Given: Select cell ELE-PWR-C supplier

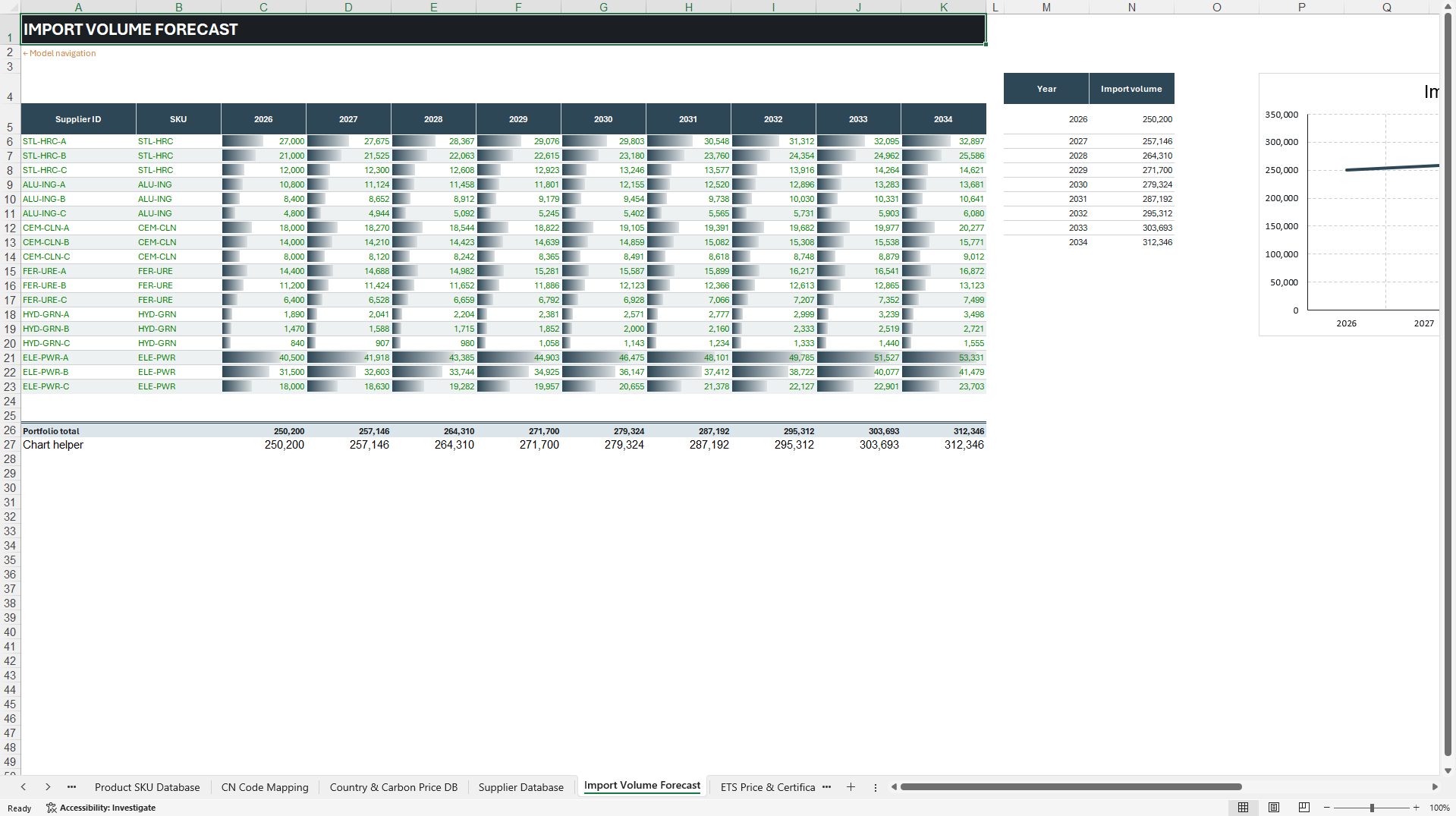Looking at the screenshot, I should (78, 386).
